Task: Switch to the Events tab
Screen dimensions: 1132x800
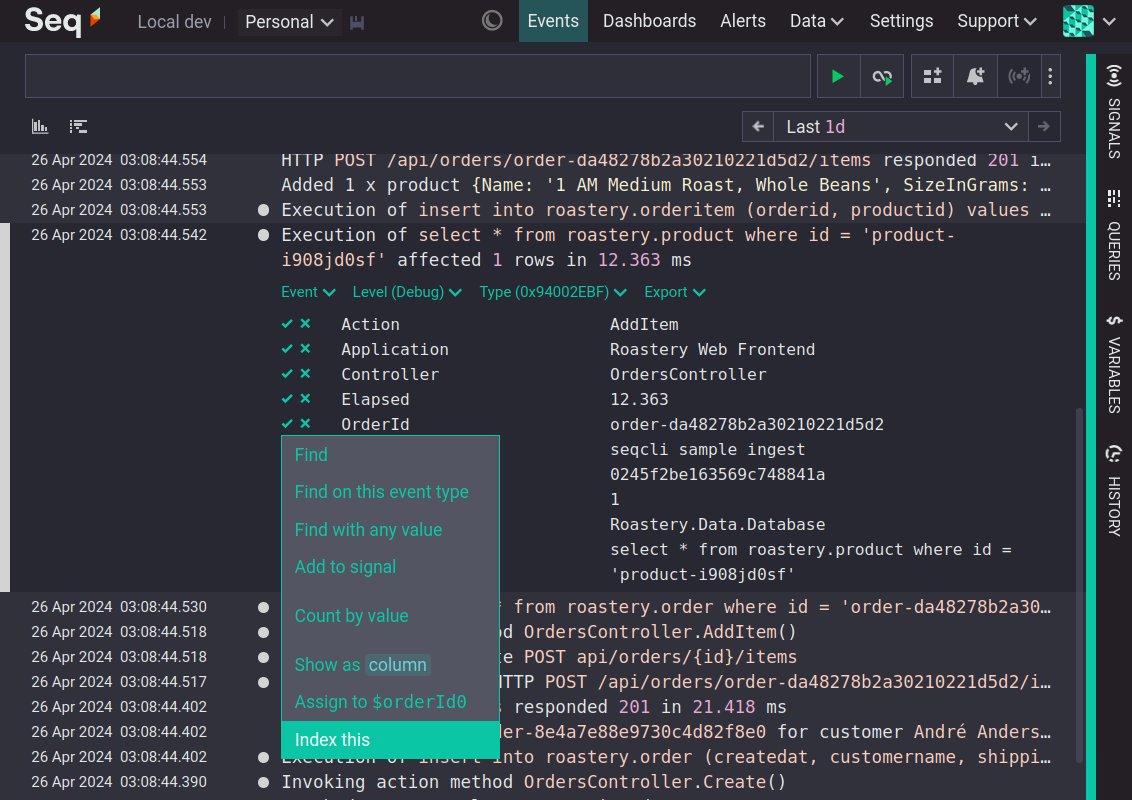Action: (553, 21)
